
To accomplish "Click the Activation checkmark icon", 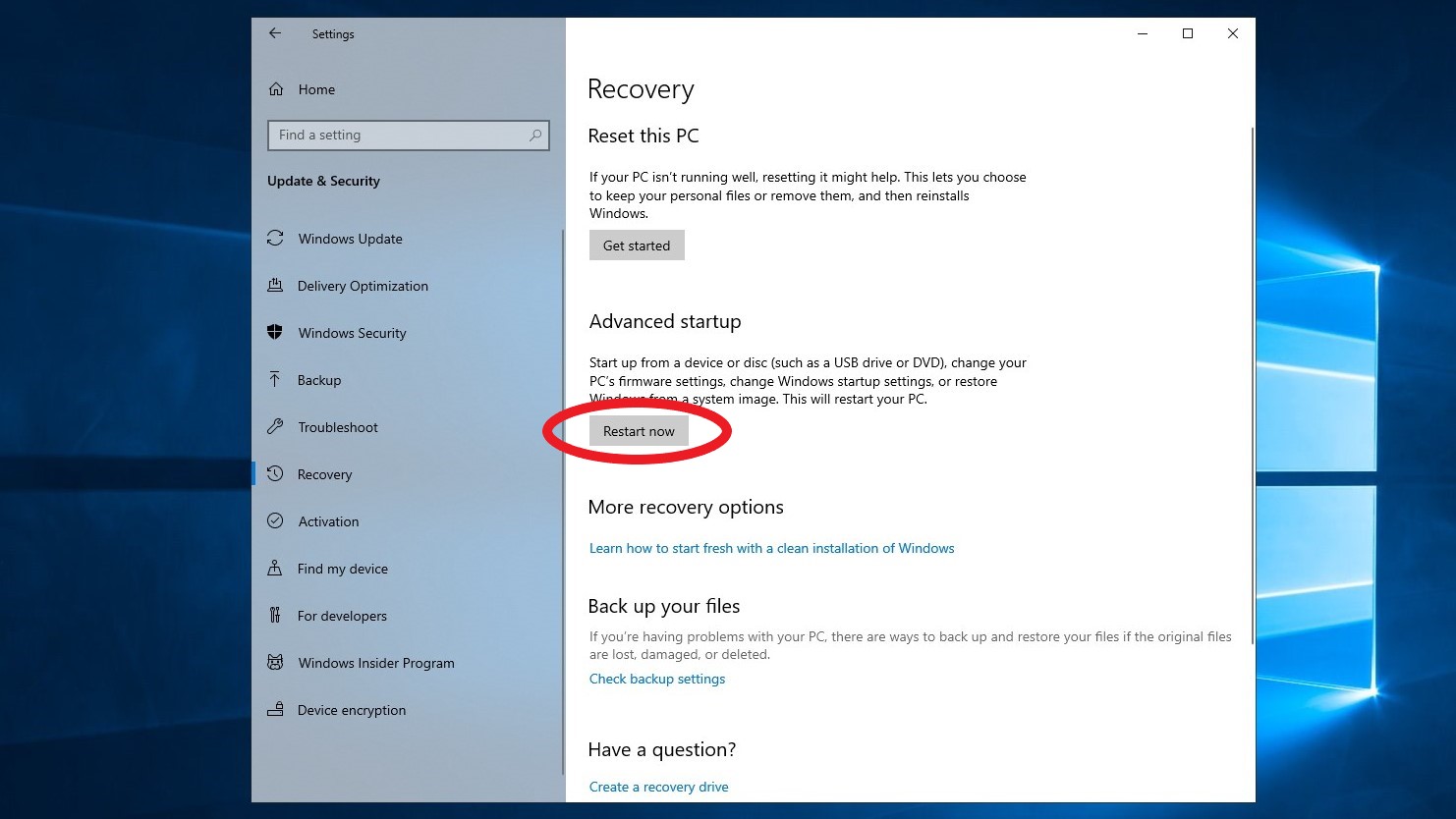I will [275, 521].
